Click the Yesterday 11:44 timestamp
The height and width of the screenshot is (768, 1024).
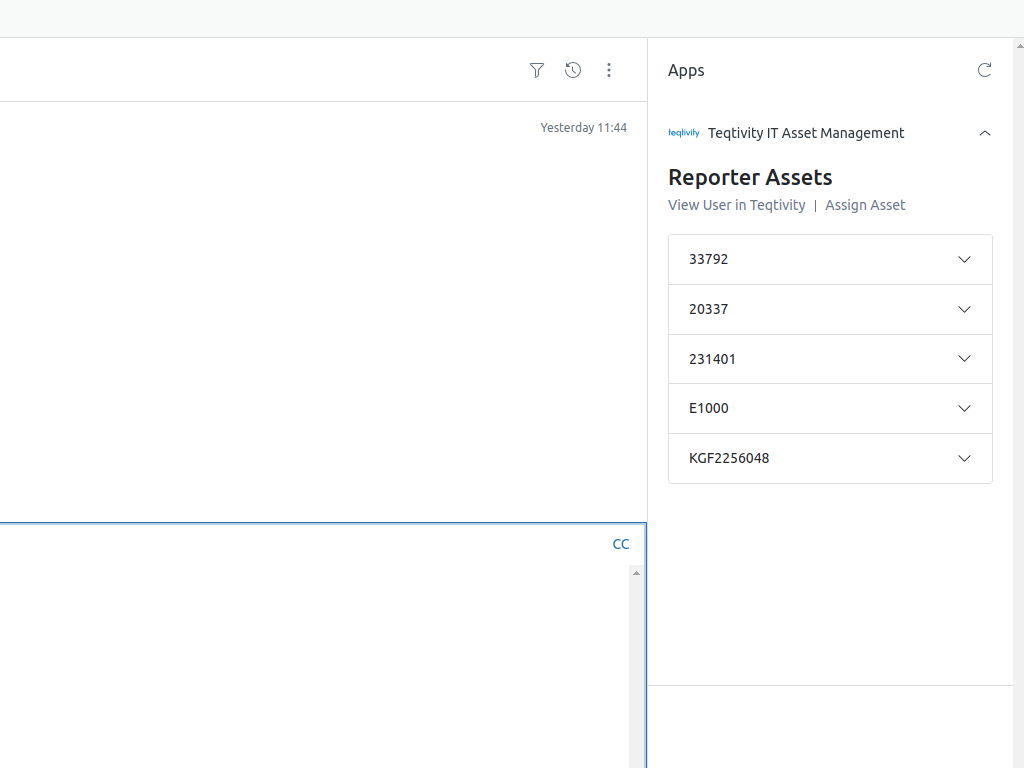(584, 127)
